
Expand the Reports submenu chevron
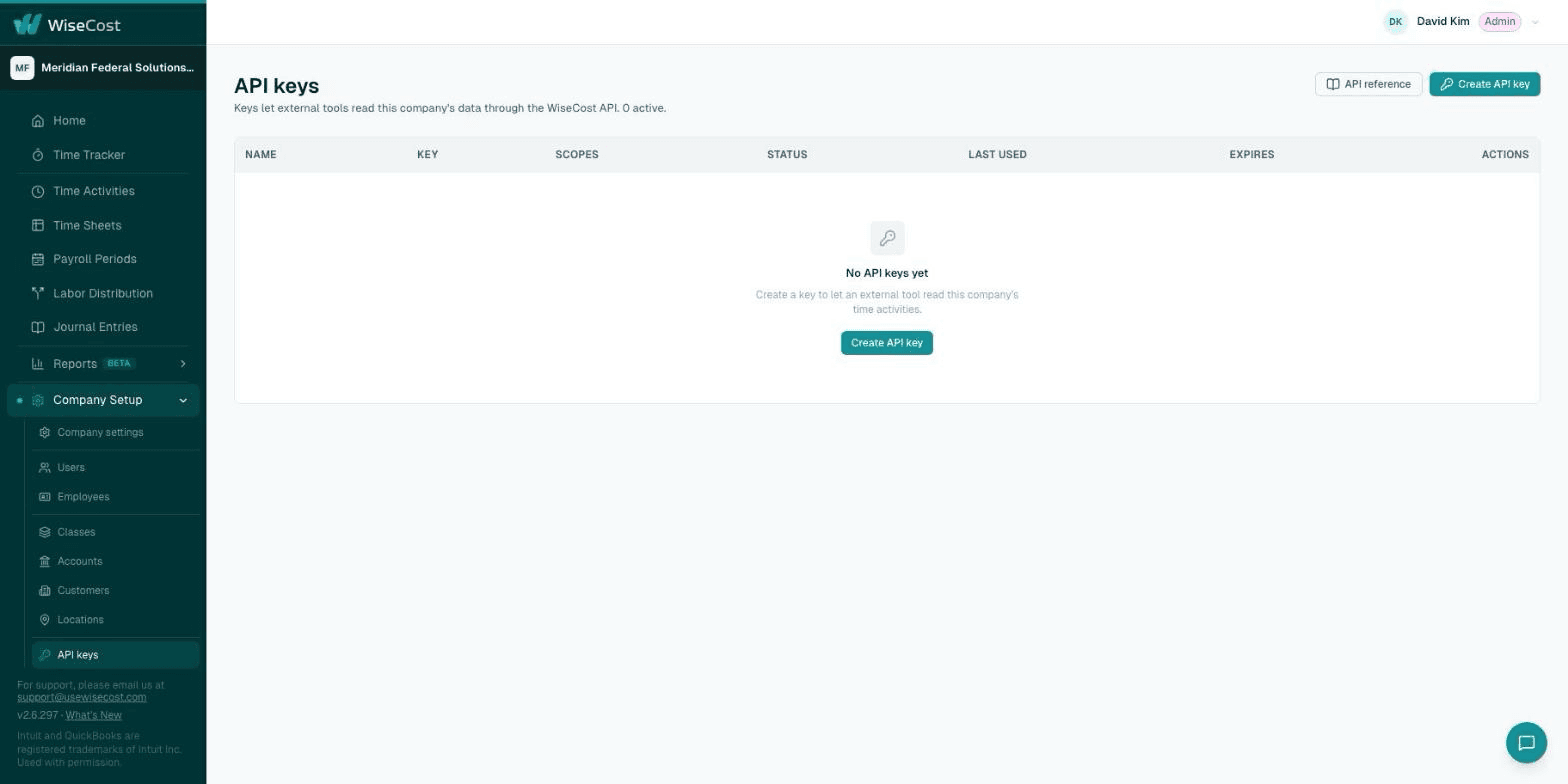[183, 364]
